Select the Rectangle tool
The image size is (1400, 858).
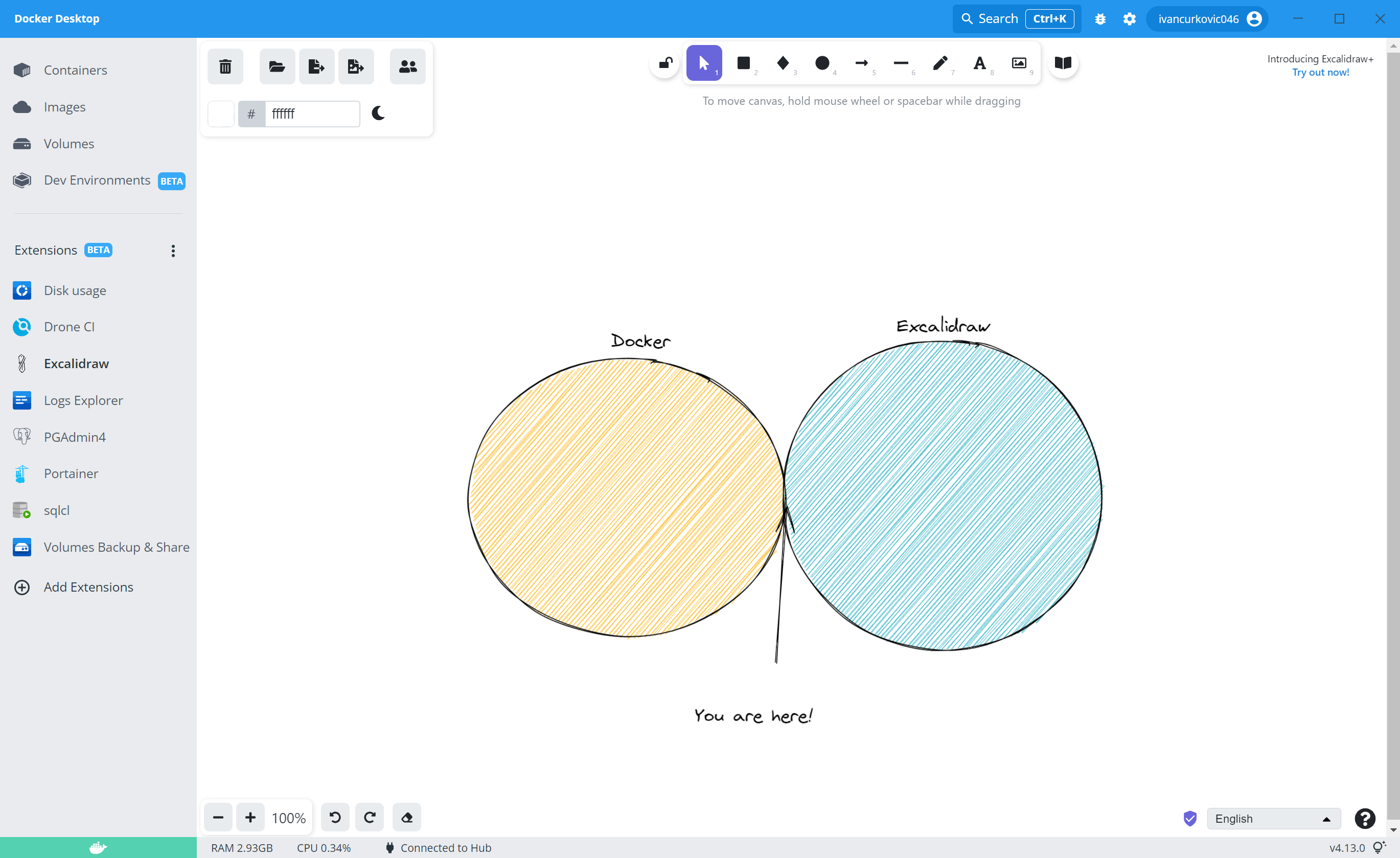coord(744,63)
